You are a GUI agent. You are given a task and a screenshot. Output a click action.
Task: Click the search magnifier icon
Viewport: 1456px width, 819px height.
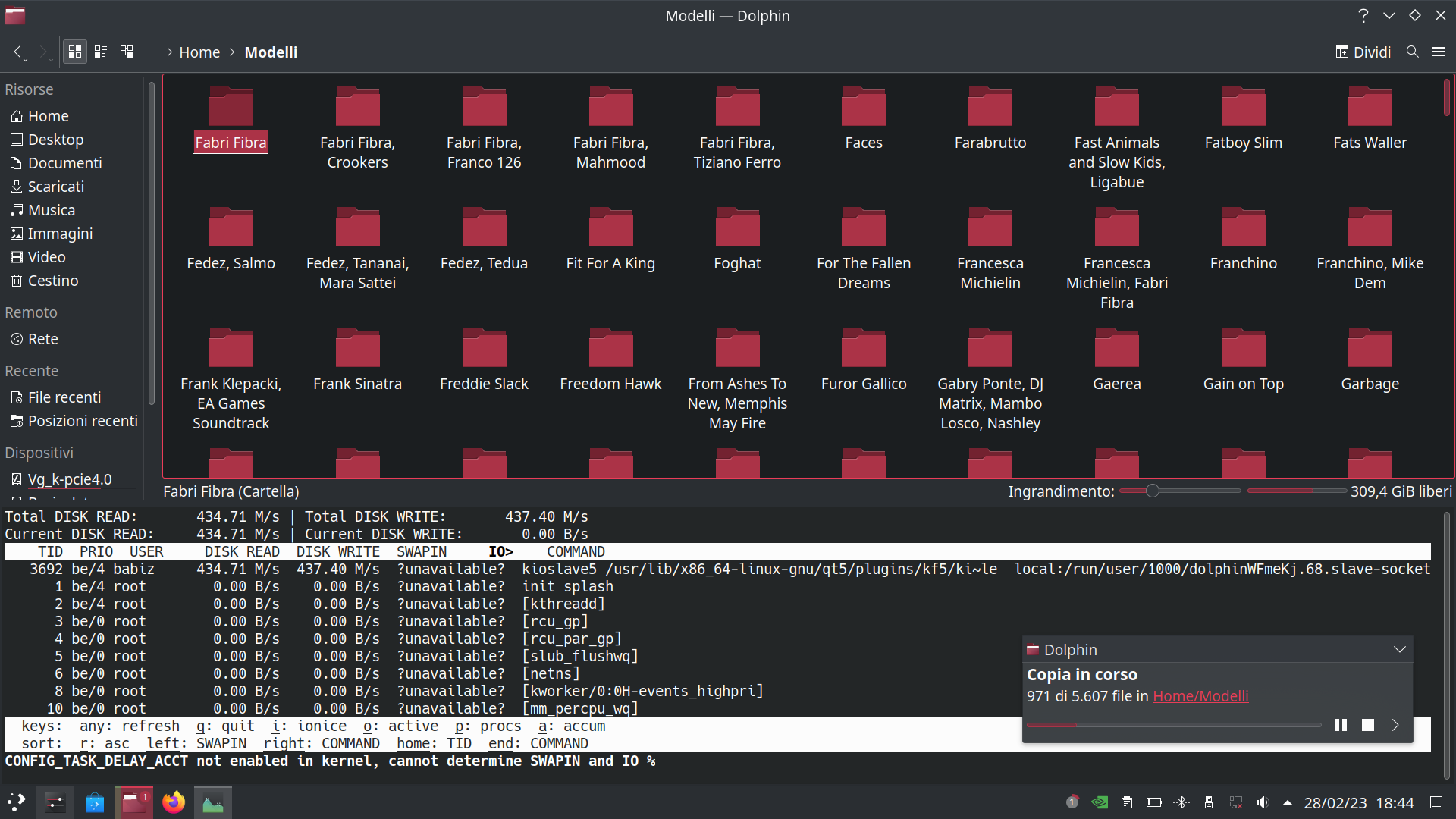1412,52
